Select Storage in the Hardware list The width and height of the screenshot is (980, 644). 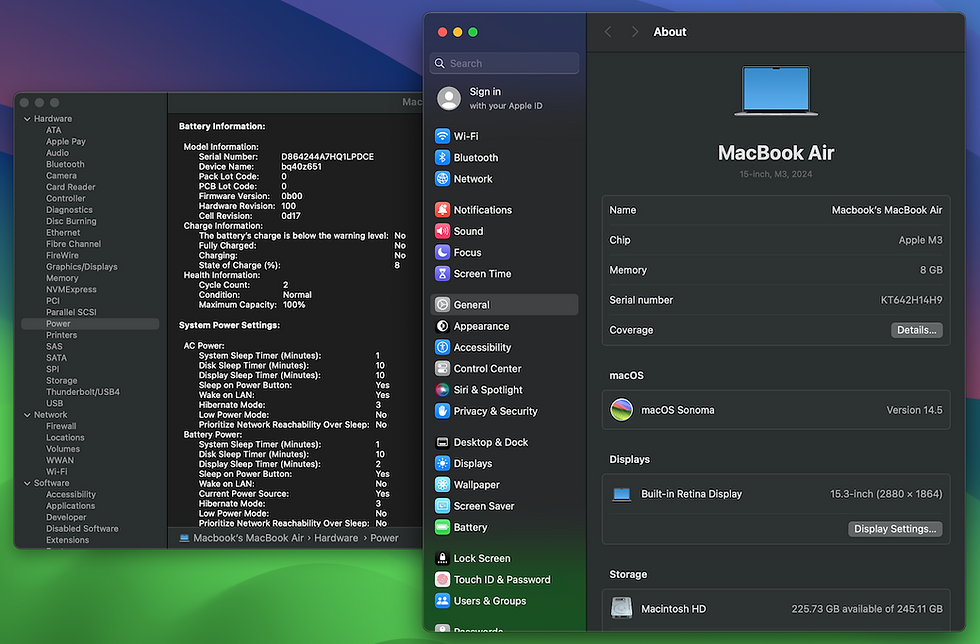tap(61, 381)
